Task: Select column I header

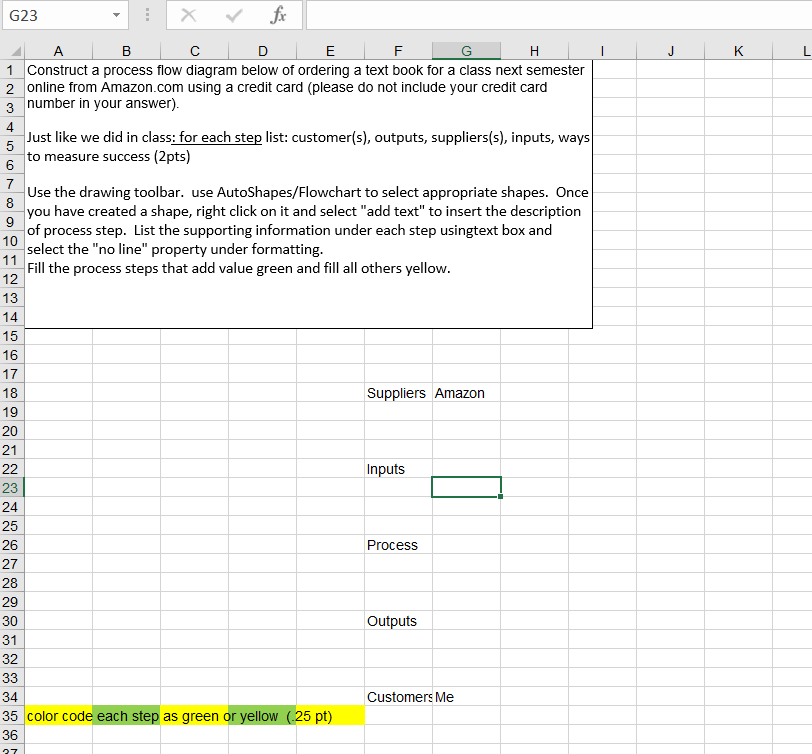Action: (x=602, y=51)
